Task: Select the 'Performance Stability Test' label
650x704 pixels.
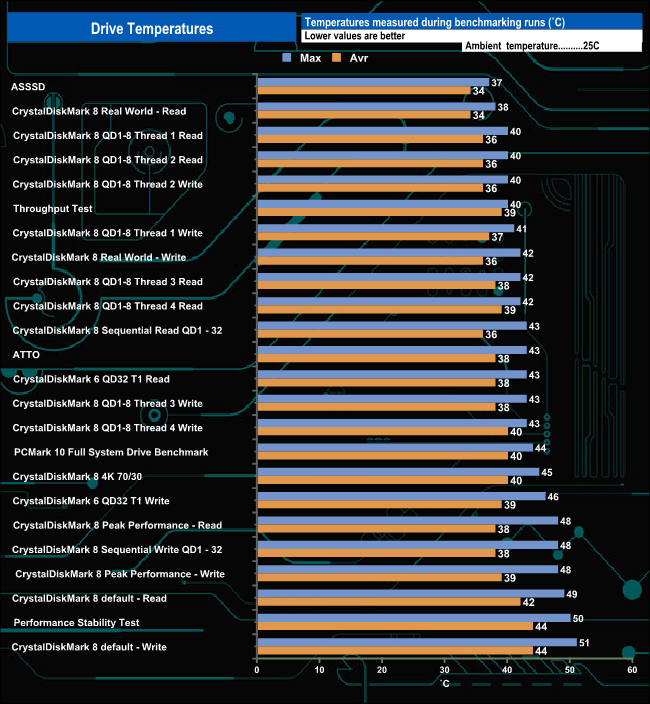Action: (x=76, y=623)
